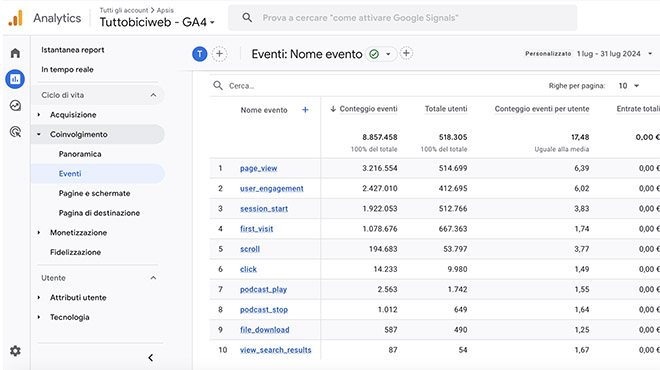The image size is (660, 370).
Task: Add a comparison with dashed plus icon
Action: click(x=219, y=54)
